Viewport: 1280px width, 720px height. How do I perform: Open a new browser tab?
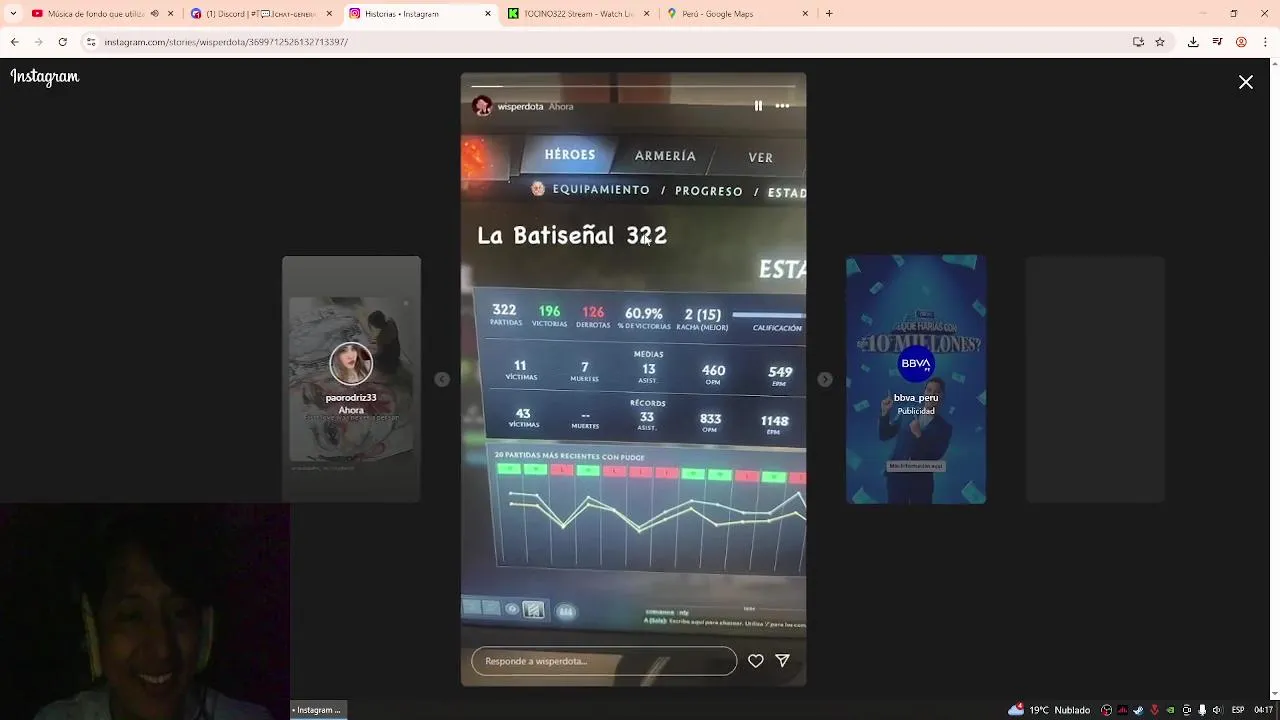pos(829,14)
